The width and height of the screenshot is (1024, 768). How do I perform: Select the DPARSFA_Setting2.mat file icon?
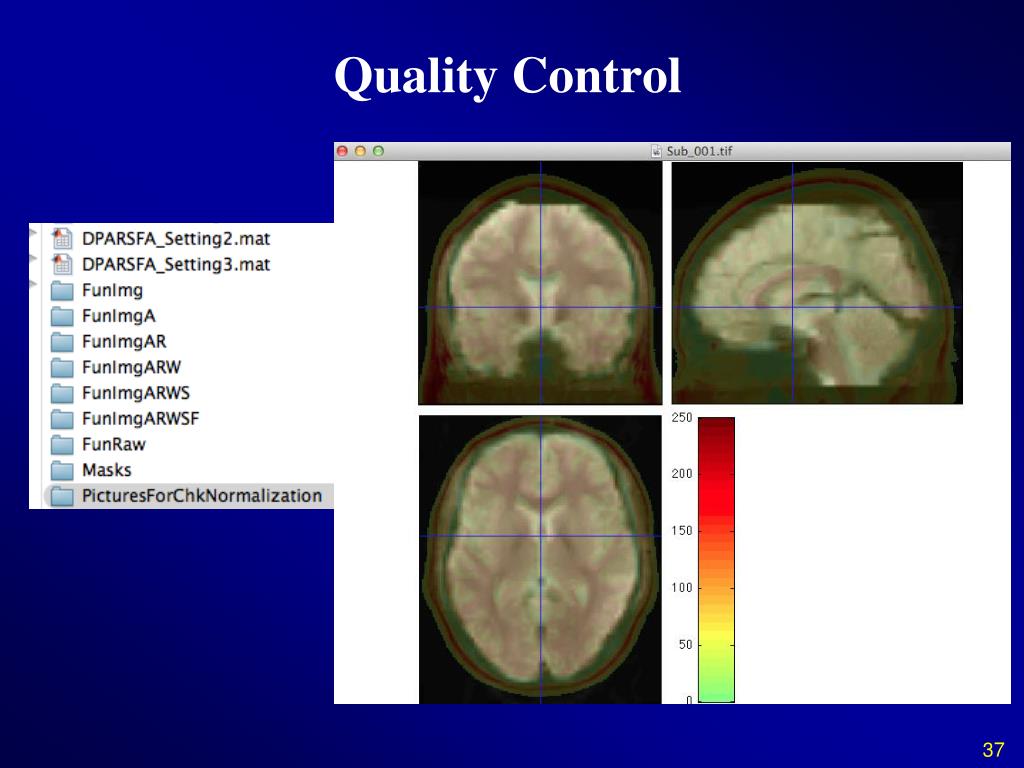pos(62,238)
